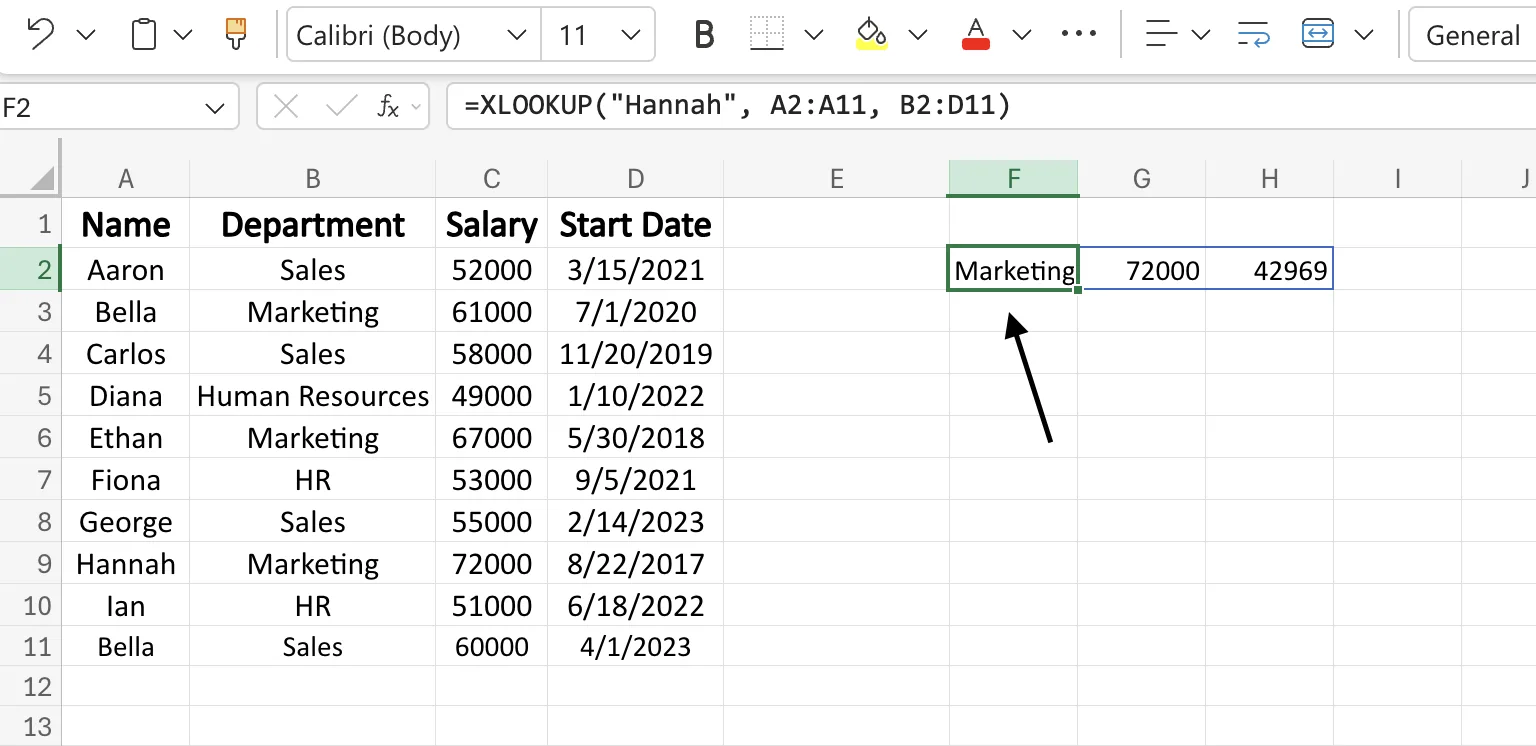1536x746 pixels.
Task: Select the cell with date 8/22/2017
Action: click(x=636, y=564)
